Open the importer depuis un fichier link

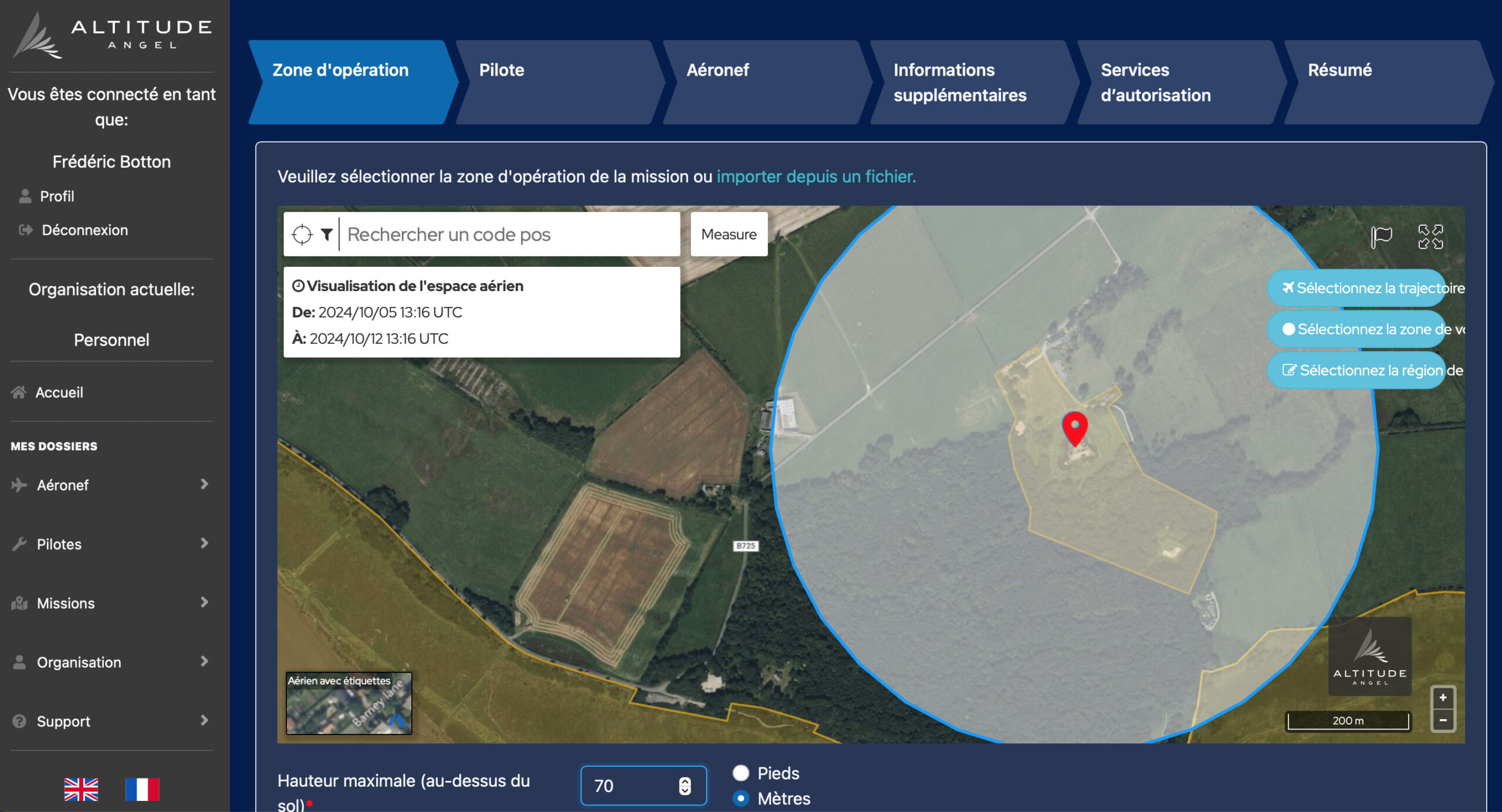tap(816, 177)
